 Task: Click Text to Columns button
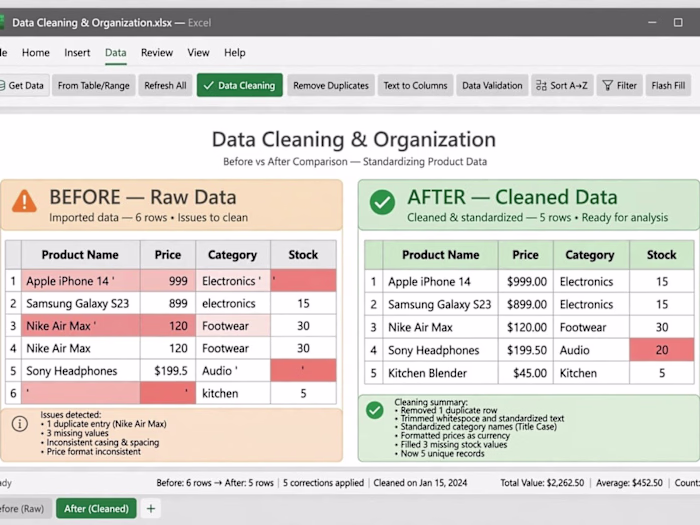pos(415,85)
